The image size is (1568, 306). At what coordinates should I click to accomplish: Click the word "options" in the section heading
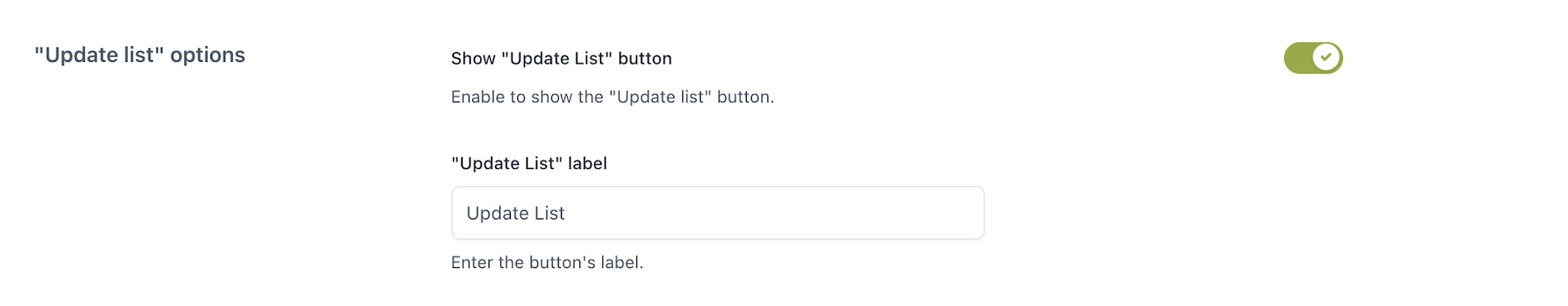tap(207, 55)
